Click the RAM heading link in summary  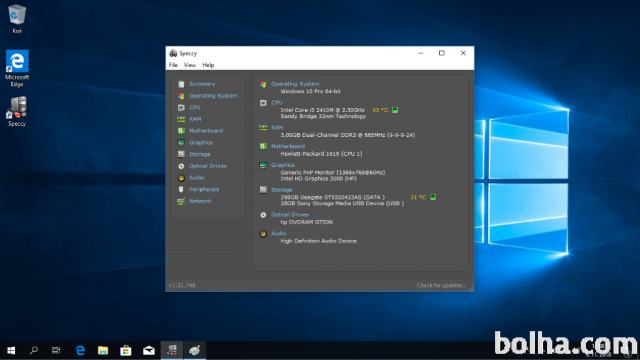pyautogui.click(x=277, y=127)
